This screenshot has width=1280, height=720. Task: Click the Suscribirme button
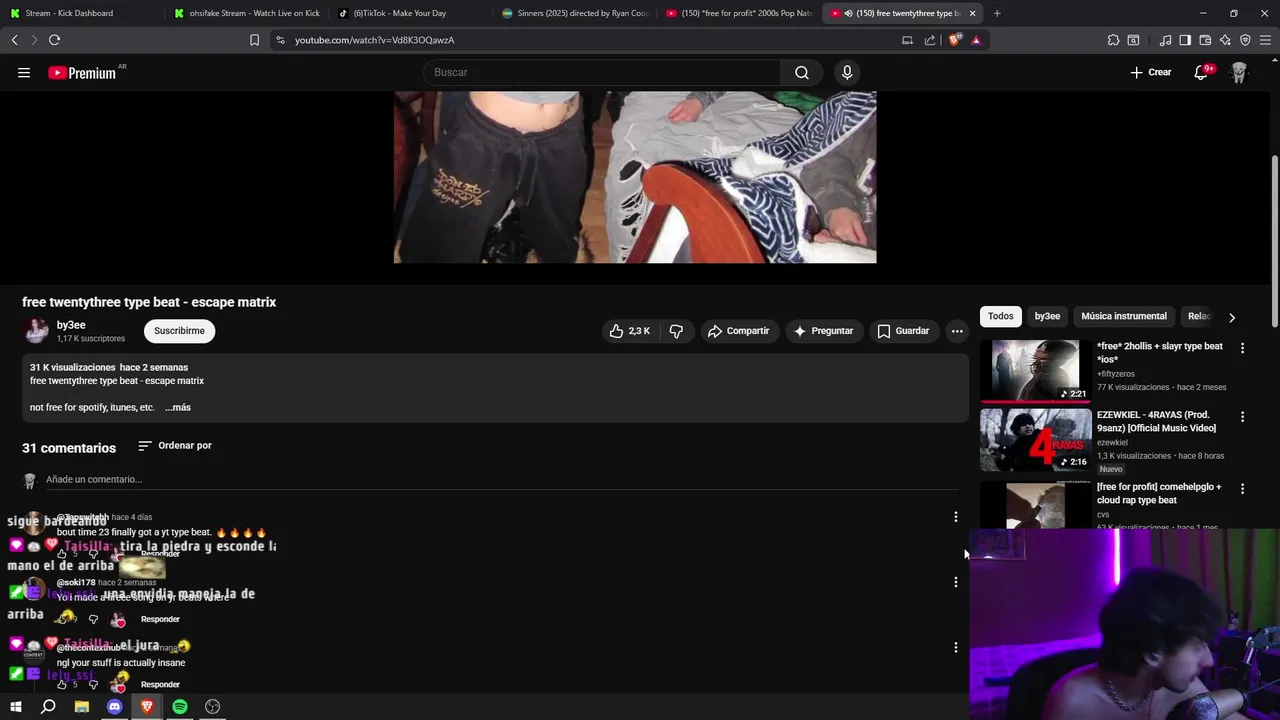tap(179, 331)
